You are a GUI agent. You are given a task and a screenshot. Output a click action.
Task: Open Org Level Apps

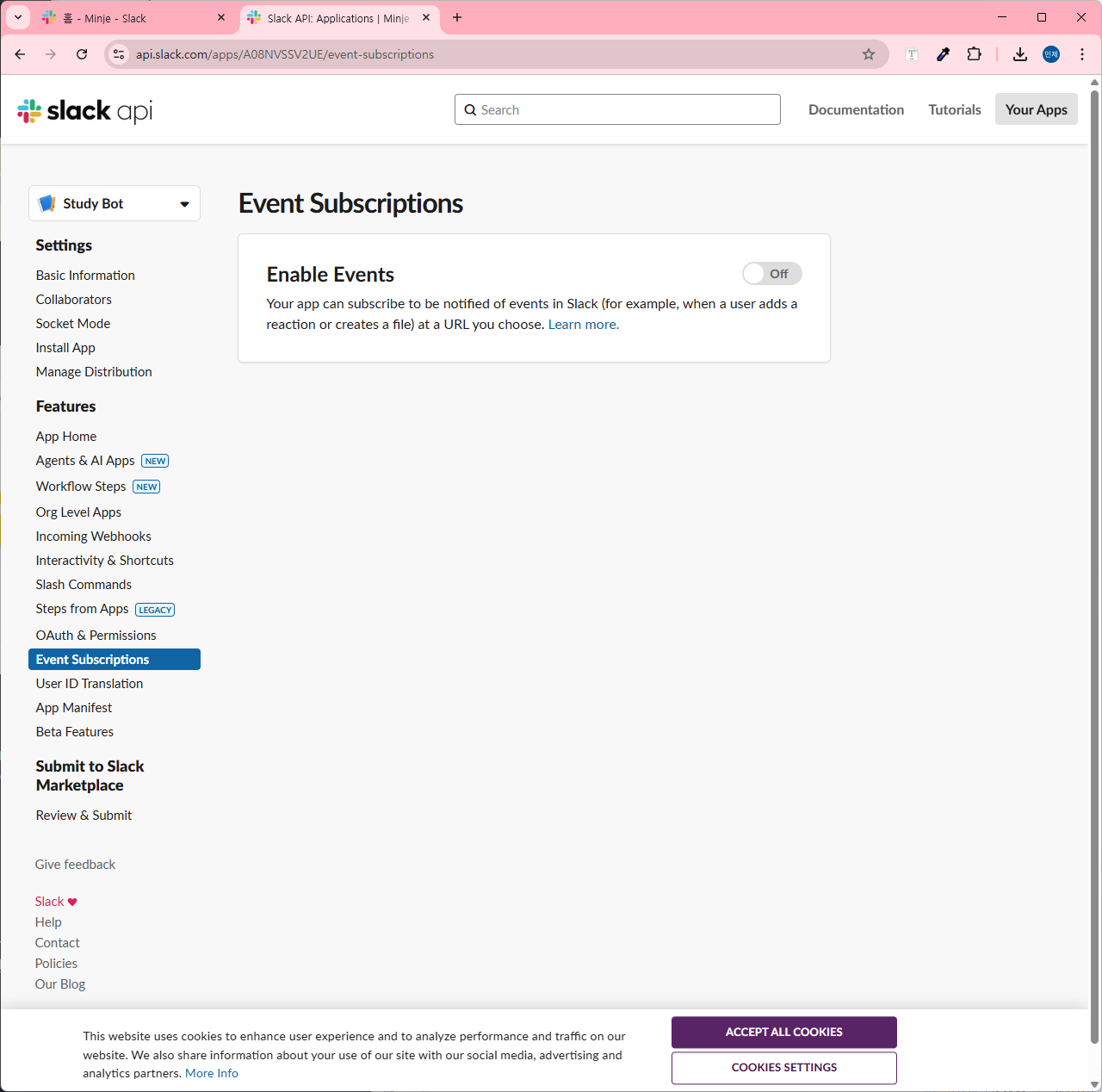pos(78,512)
